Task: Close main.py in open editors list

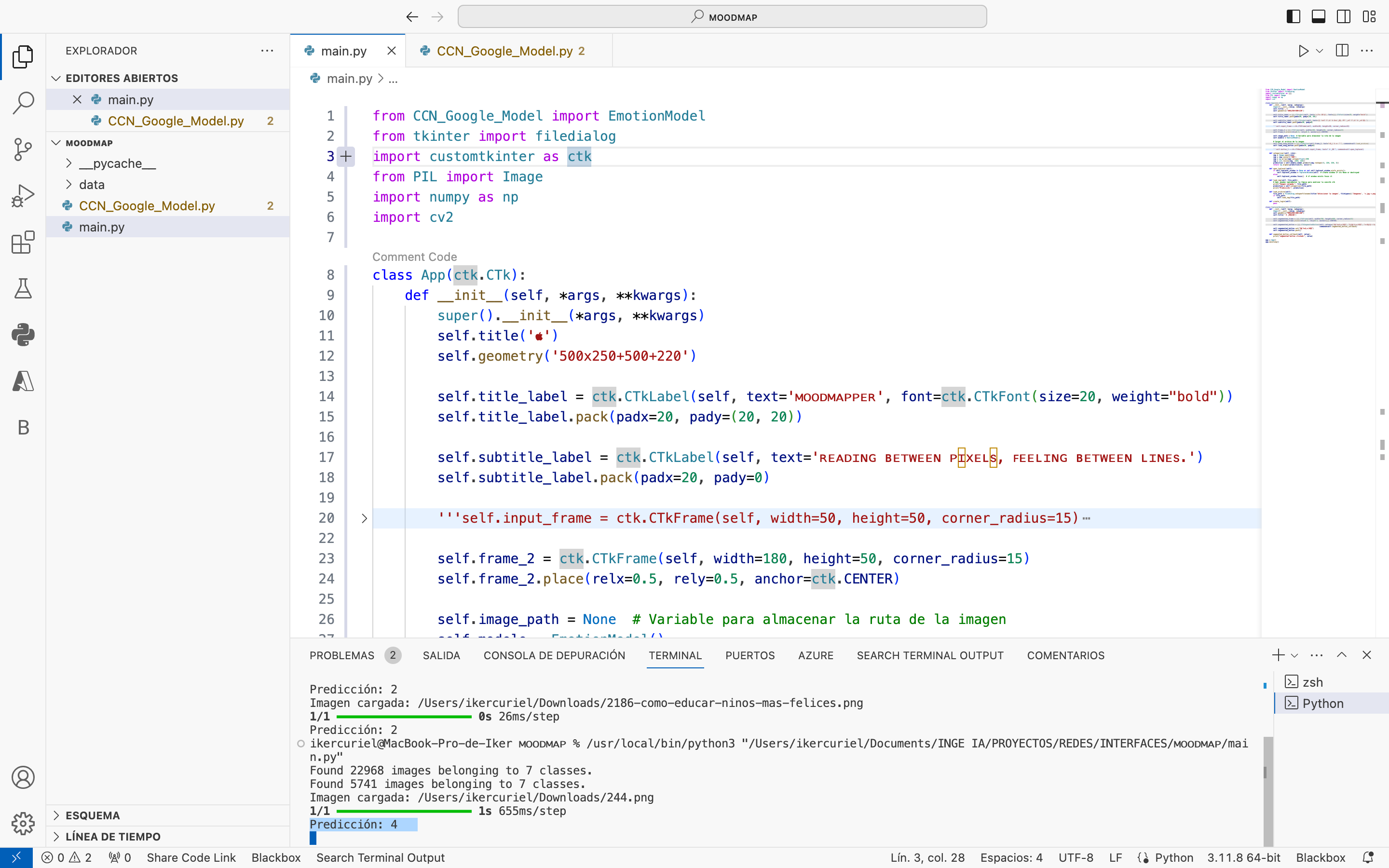Action: [77, 99]
